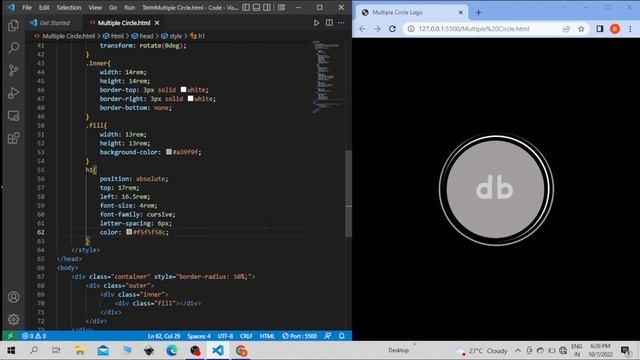640x360 pixels.
Task: Toggle panel layout icon in title bar
Action: pos(256,7)
